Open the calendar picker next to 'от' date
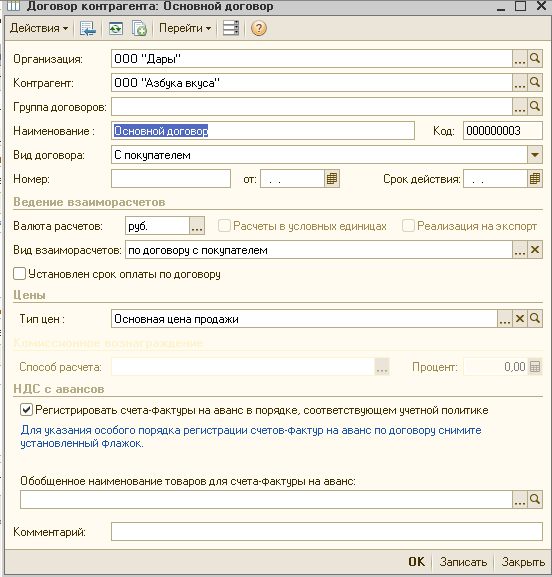 point(332,179)
